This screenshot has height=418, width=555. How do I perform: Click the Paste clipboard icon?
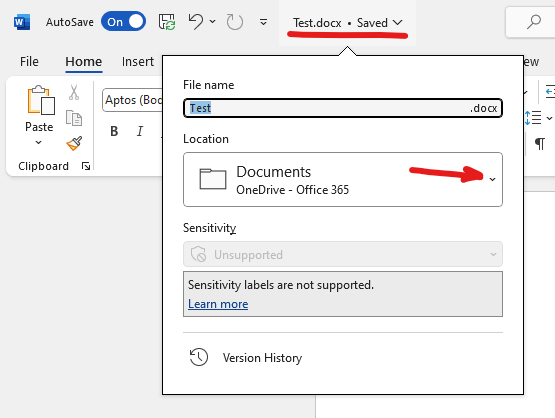[41, 100]
